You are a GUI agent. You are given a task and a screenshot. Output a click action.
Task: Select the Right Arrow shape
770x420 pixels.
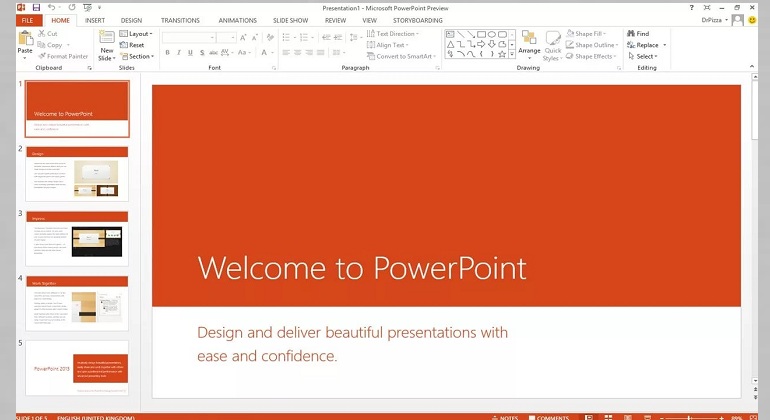coord(481,44)
